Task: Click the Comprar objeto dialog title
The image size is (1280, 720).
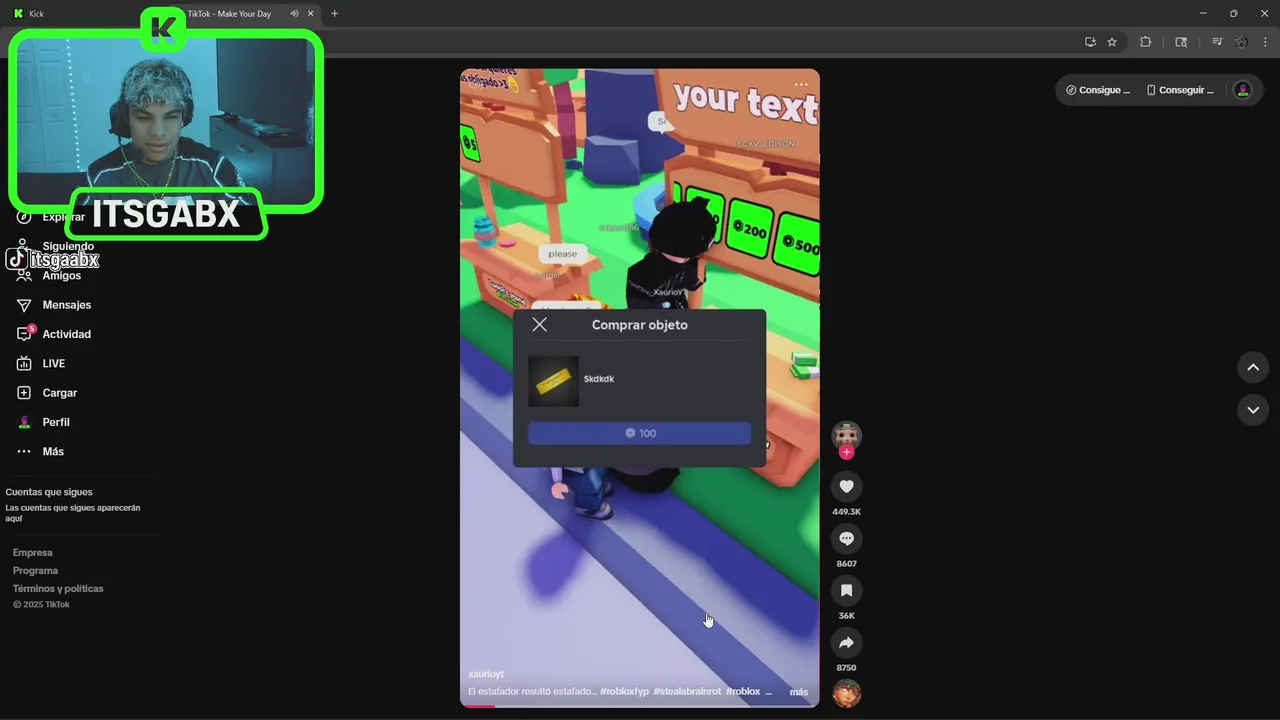Action: click(x=639, y=325)
